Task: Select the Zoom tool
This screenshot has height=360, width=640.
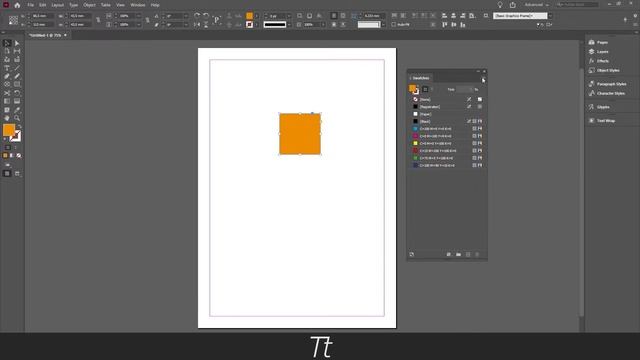Action: click(17, 118)
